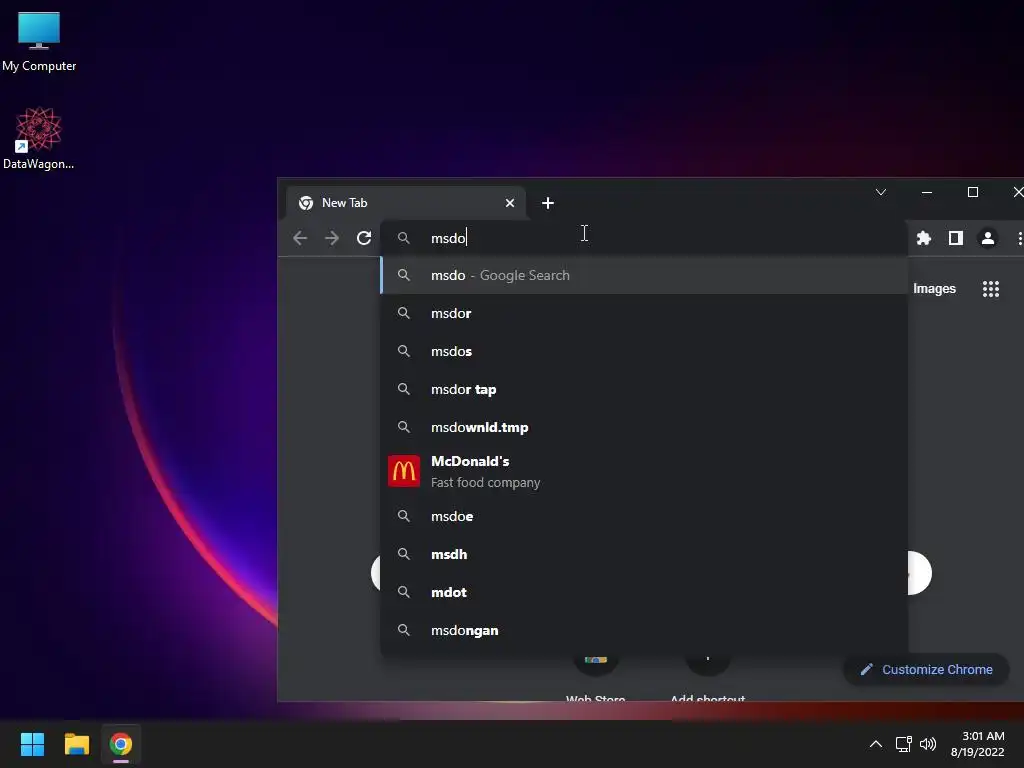Screen dimensions: 1024x768
Task: Open the Images link
Action: [x=934, y=289]
